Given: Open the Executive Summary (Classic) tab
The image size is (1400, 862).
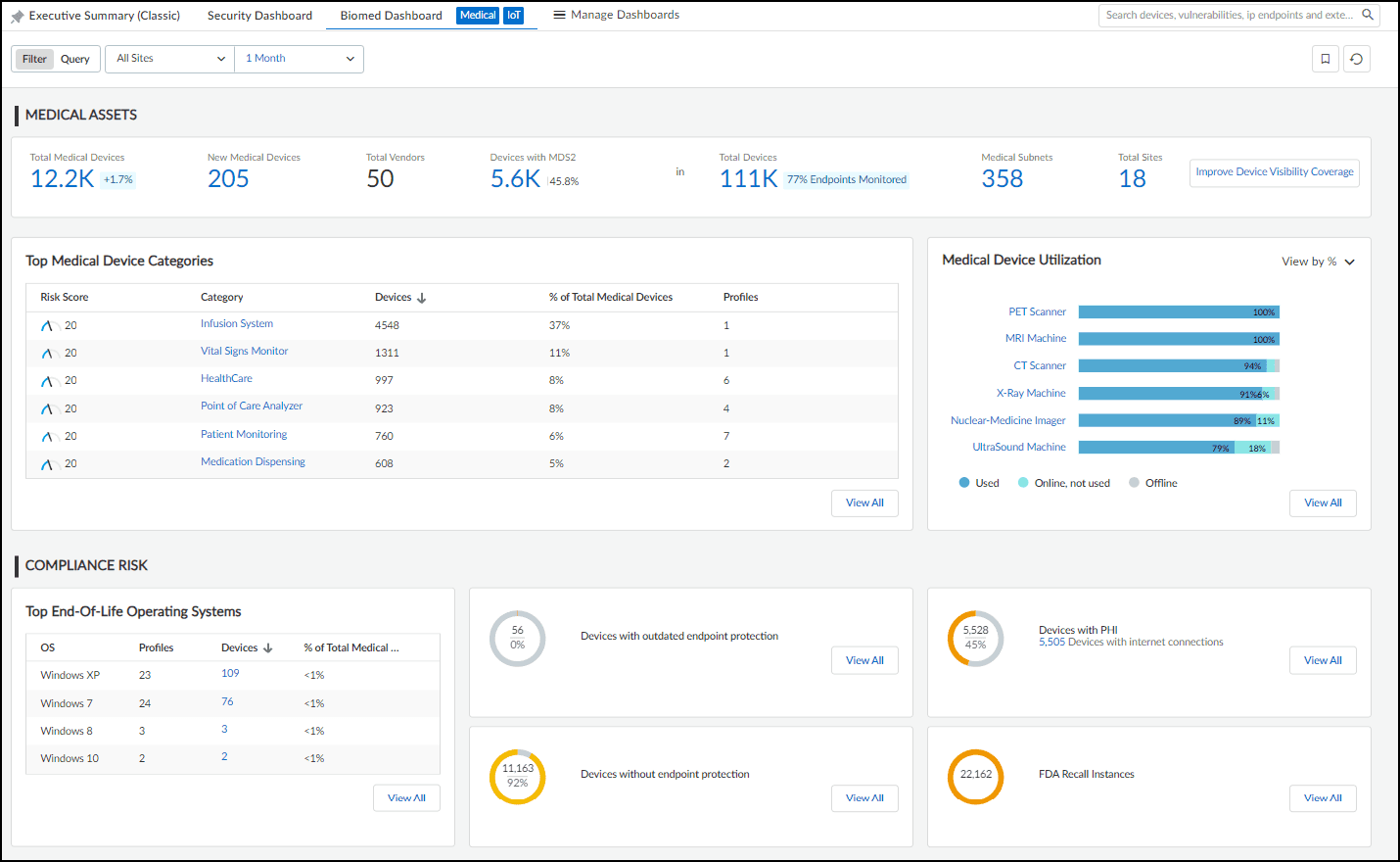Looking at the screenshot, I should (105, 16).
